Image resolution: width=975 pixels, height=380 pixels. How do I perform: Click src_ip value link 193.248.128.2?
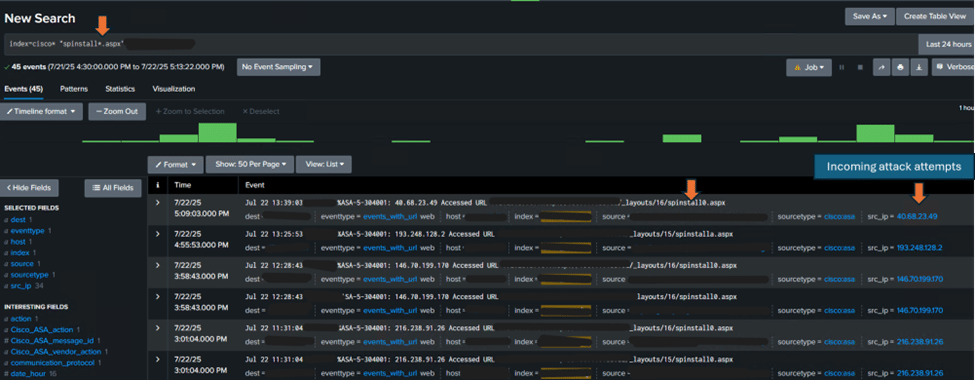click(920, 248)
